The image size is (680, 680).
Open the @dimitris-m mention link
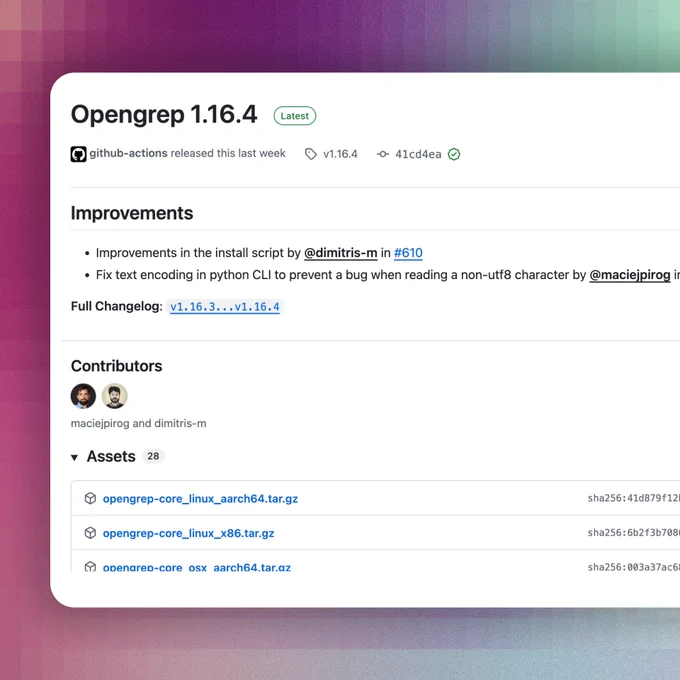[x=340, y=252]
